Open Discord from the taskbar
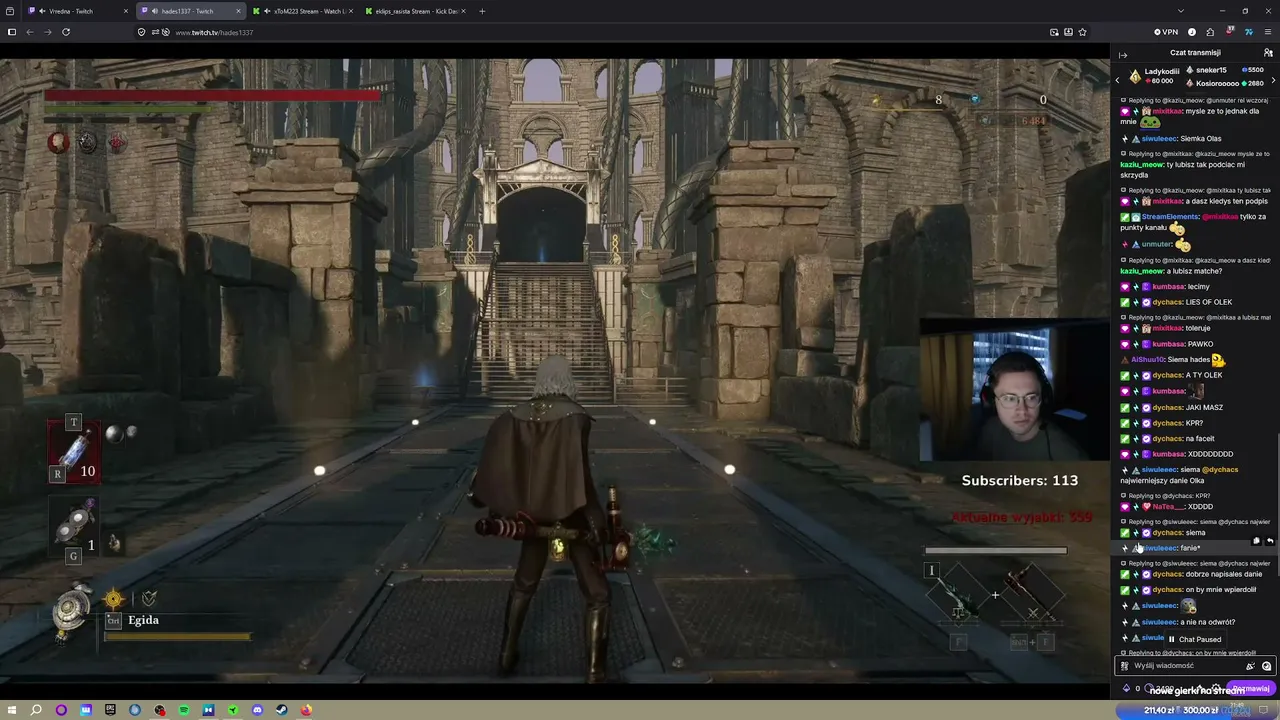The width and height of the screenshot is (1280, 720). pyautogui.click(x=257, y=710)
